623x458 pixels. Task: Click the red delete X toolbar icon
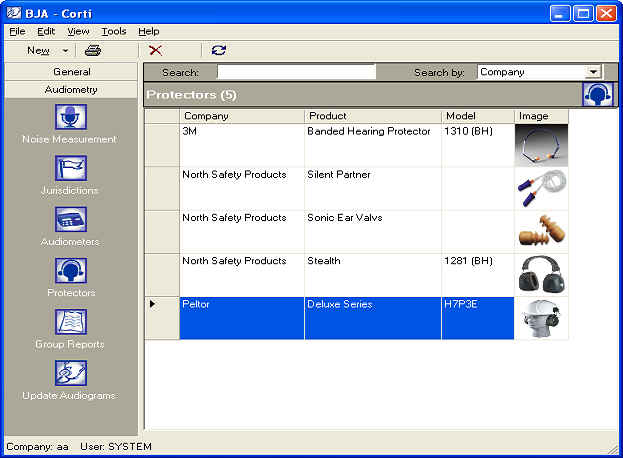pos(155,50)
